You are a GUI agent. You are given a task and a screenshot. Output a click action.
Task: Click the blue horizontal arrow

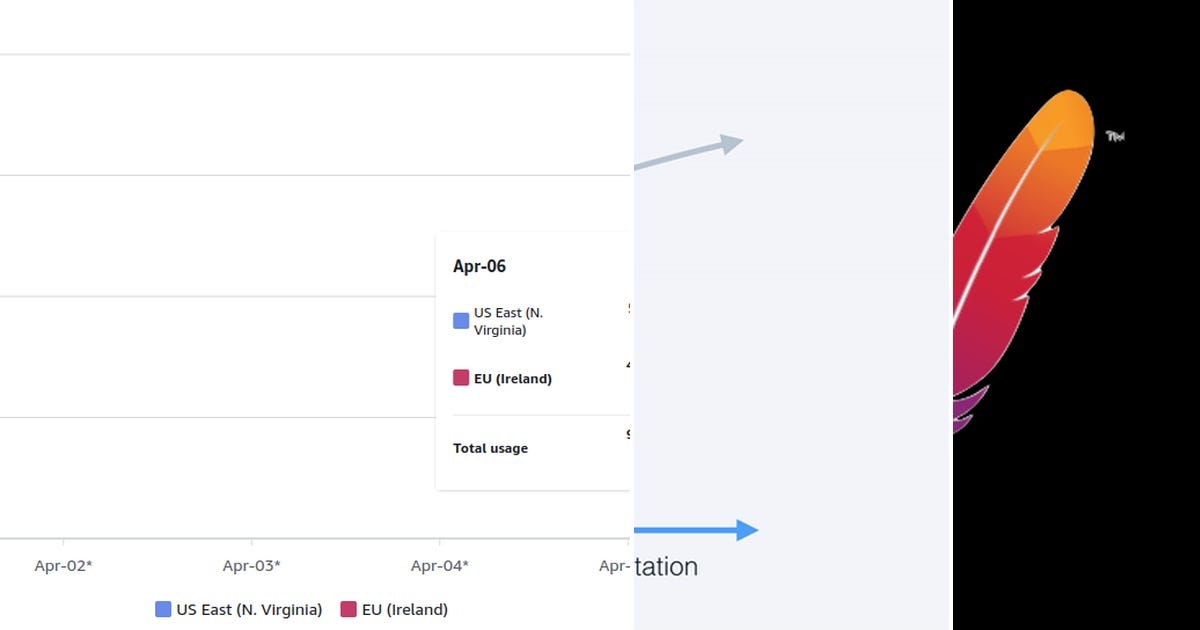696,530
